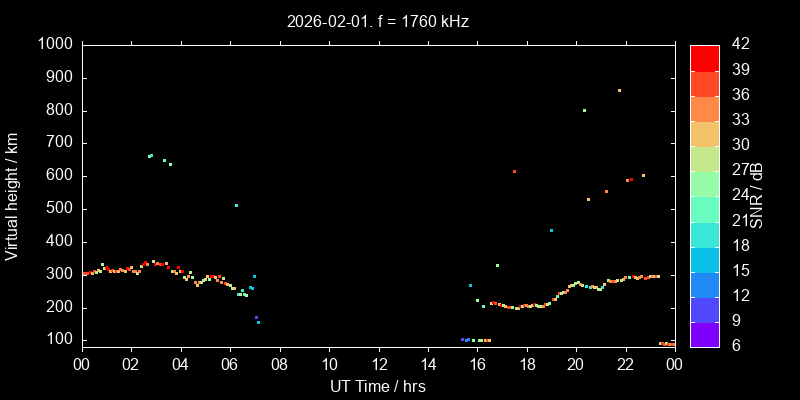Click the 'UT Time / hrs' axis label
The height and width of the screenshot is (400, 800).
point(377,385)
